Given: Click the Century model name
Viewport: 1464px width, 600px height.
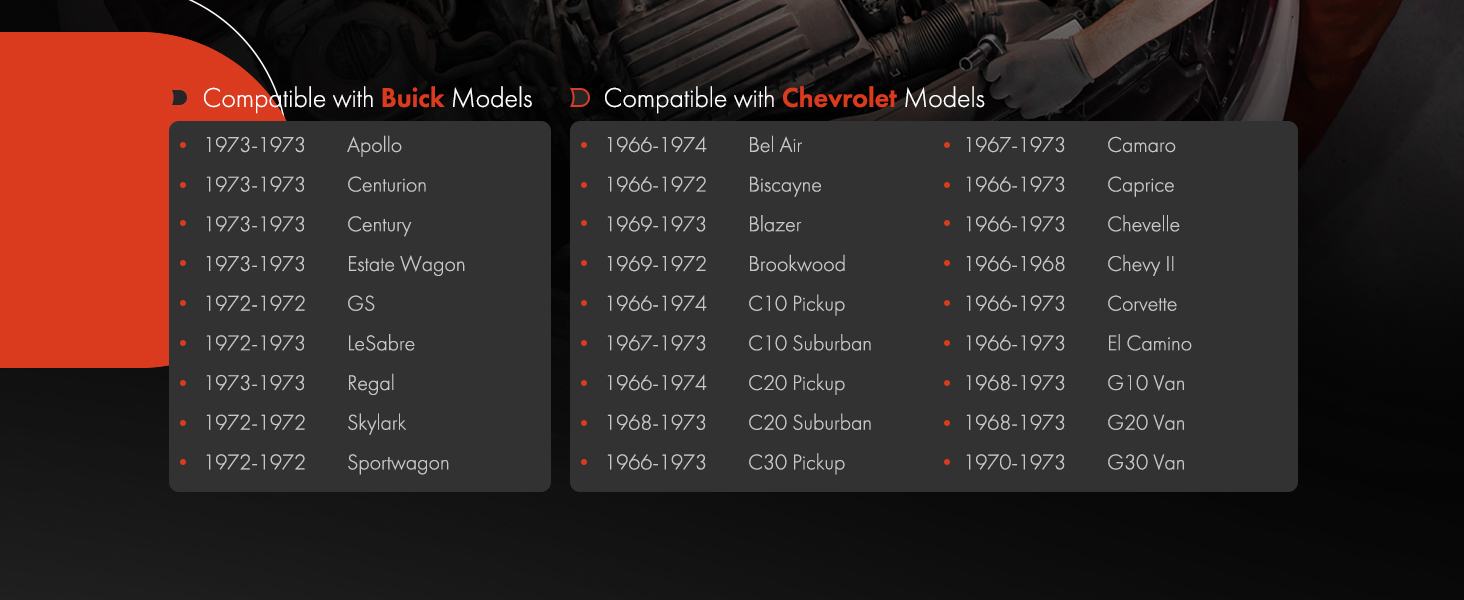Looking at the screenshot, I should (379, 226).
